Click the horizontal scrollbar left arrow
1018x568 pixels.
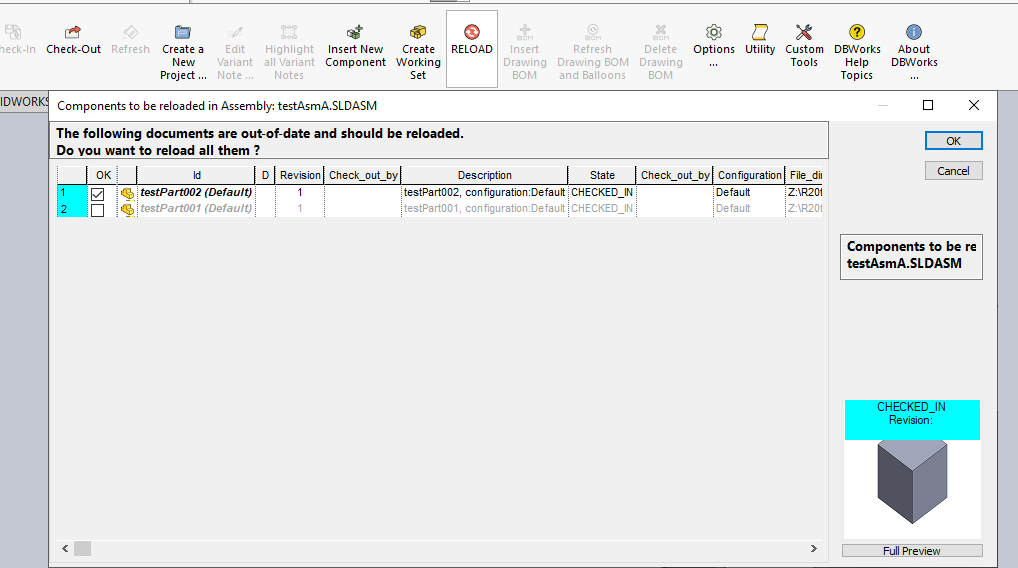pos(65,549)
